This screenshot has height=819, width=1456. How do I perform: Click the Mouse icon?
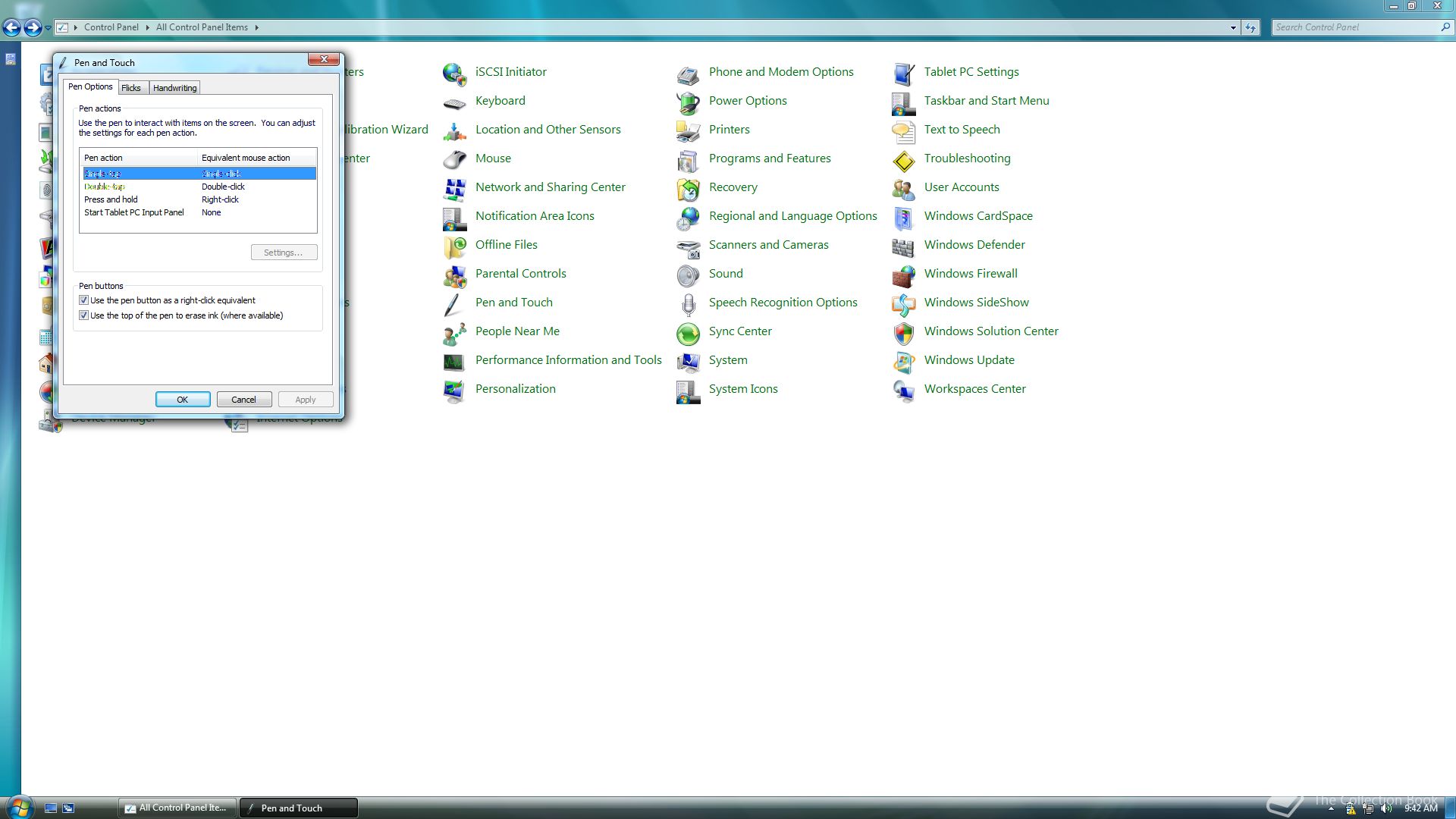[454, 160]
